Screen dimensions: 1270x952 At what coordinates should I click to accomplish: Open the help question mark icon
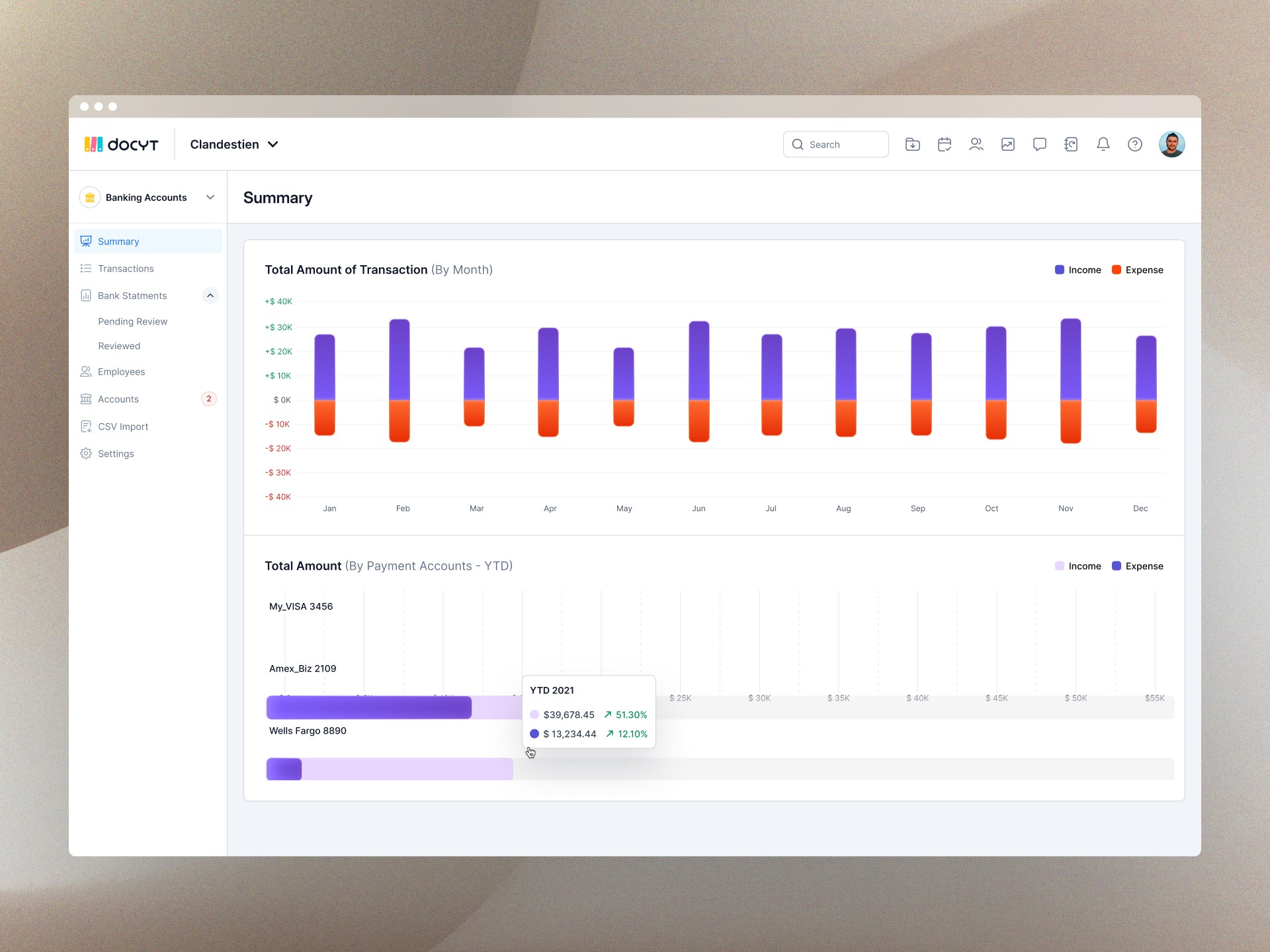tap(1135, 144)
